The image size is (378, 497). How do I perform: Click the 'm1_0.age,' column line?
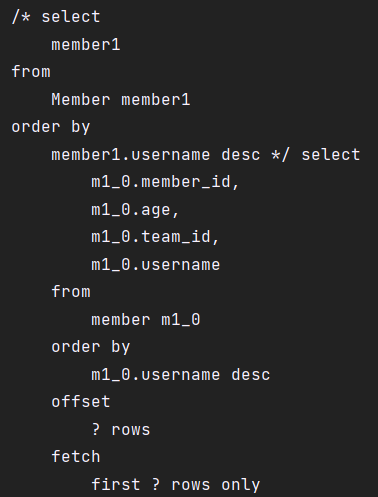point(135,210)
